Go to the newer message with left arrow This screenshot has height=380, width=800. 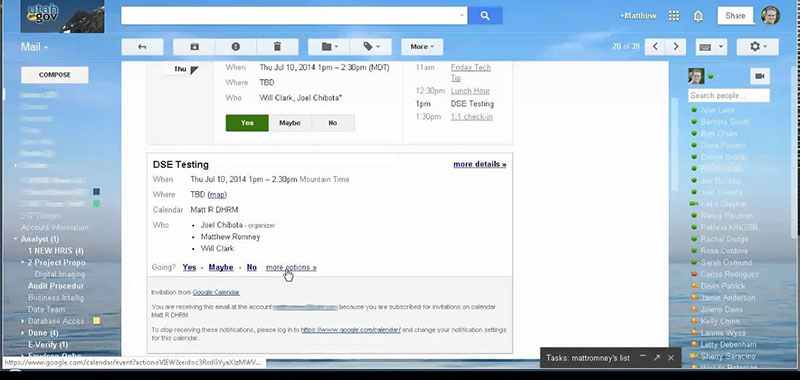pyautogui.click(x=655, y=47)
